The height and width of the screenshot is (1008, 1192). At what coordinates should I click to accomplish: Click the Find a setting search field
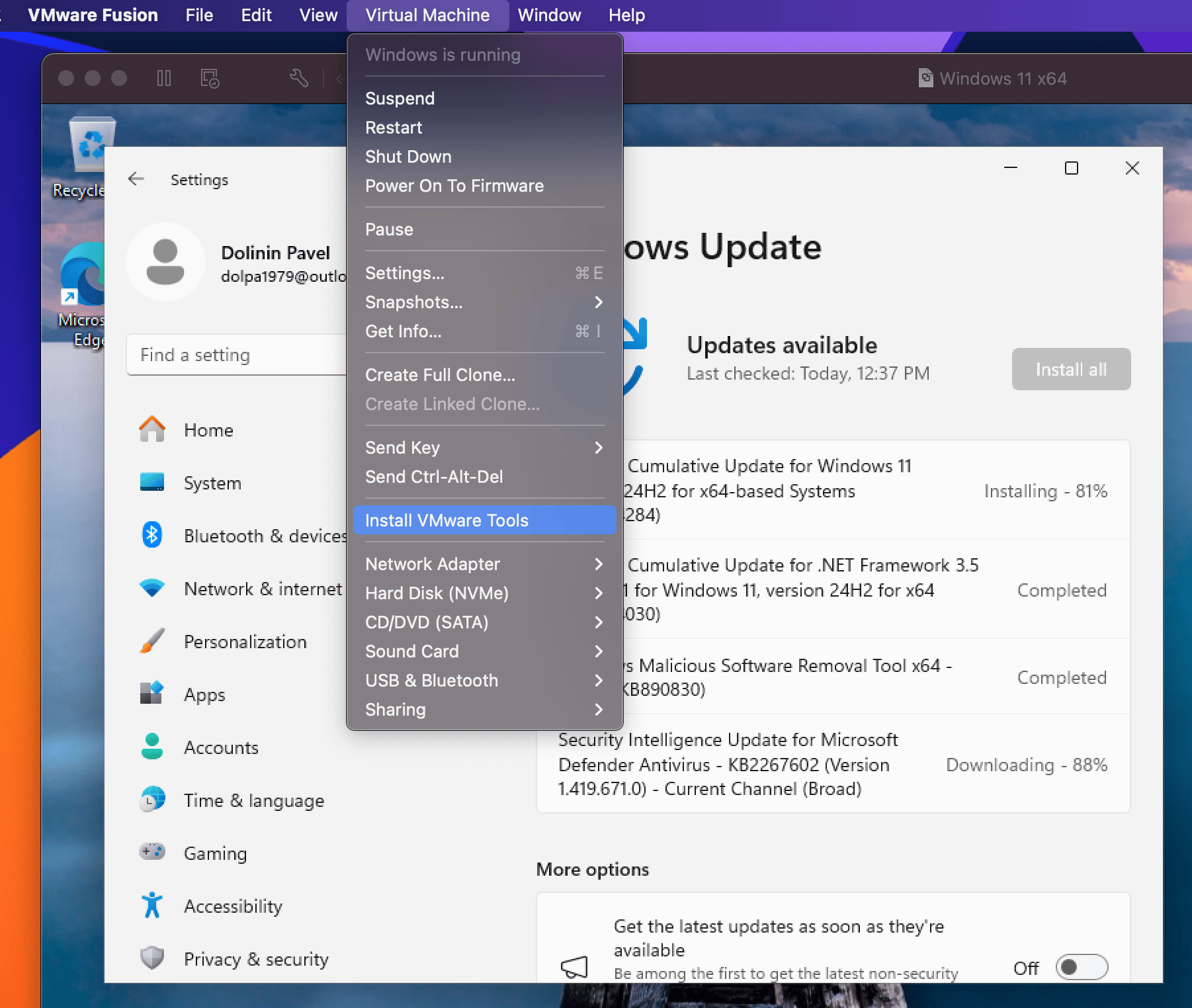click(235, 355)
